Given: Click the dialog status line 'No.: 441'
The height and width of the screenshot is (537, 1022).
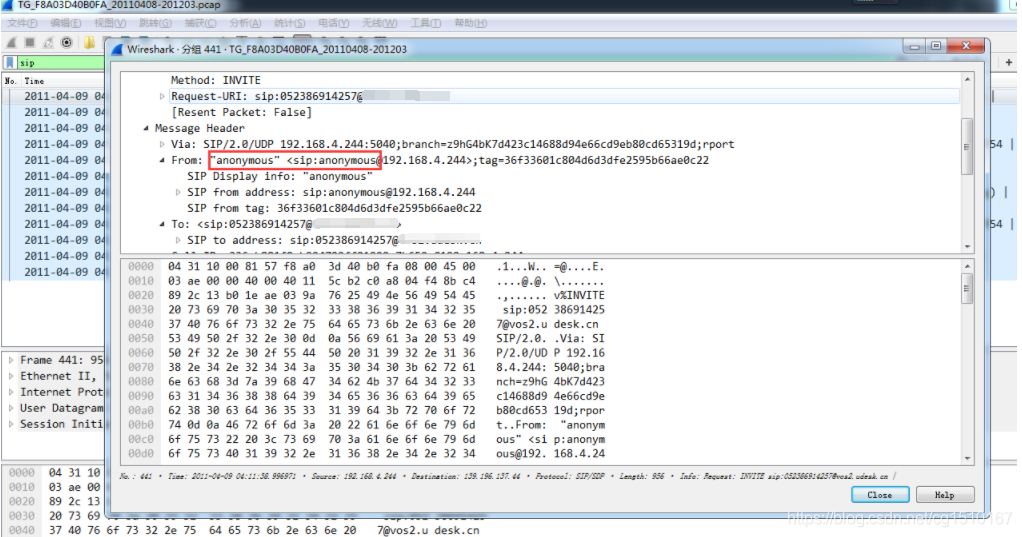Looking at the screenshot, I should point(135,476).
